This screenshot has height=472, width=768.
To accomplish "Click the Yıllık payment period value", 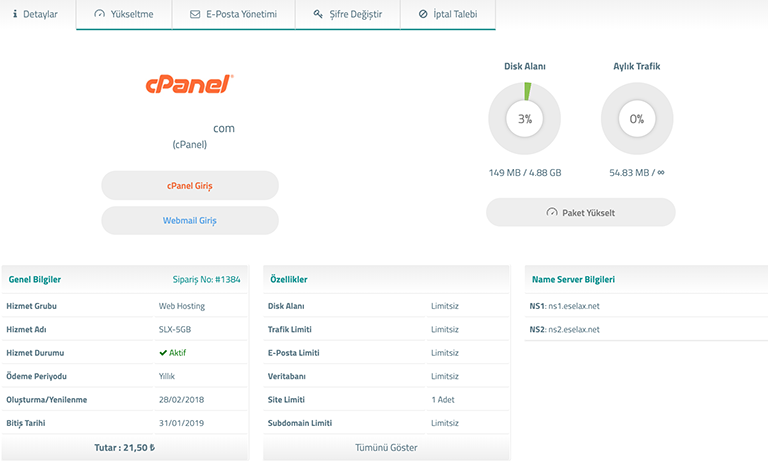I will coord(167,376).
